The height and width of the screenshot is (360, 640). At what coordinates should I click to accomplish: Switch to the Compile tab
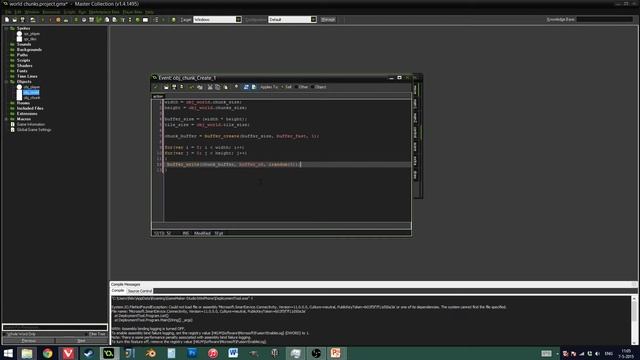[118, 291]
